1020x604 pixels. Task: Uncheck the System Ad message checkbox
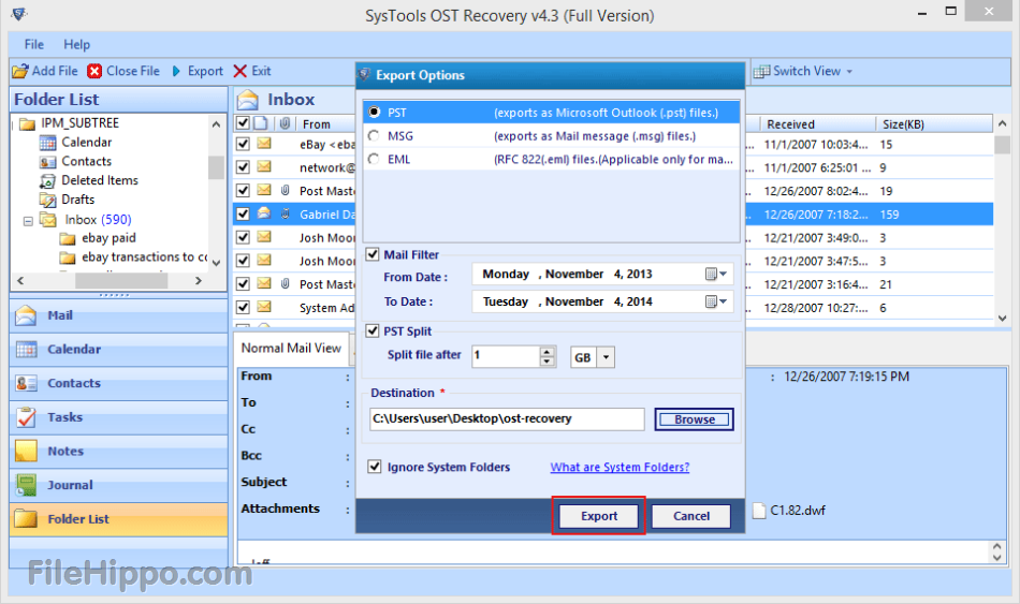tap(243, 308)
